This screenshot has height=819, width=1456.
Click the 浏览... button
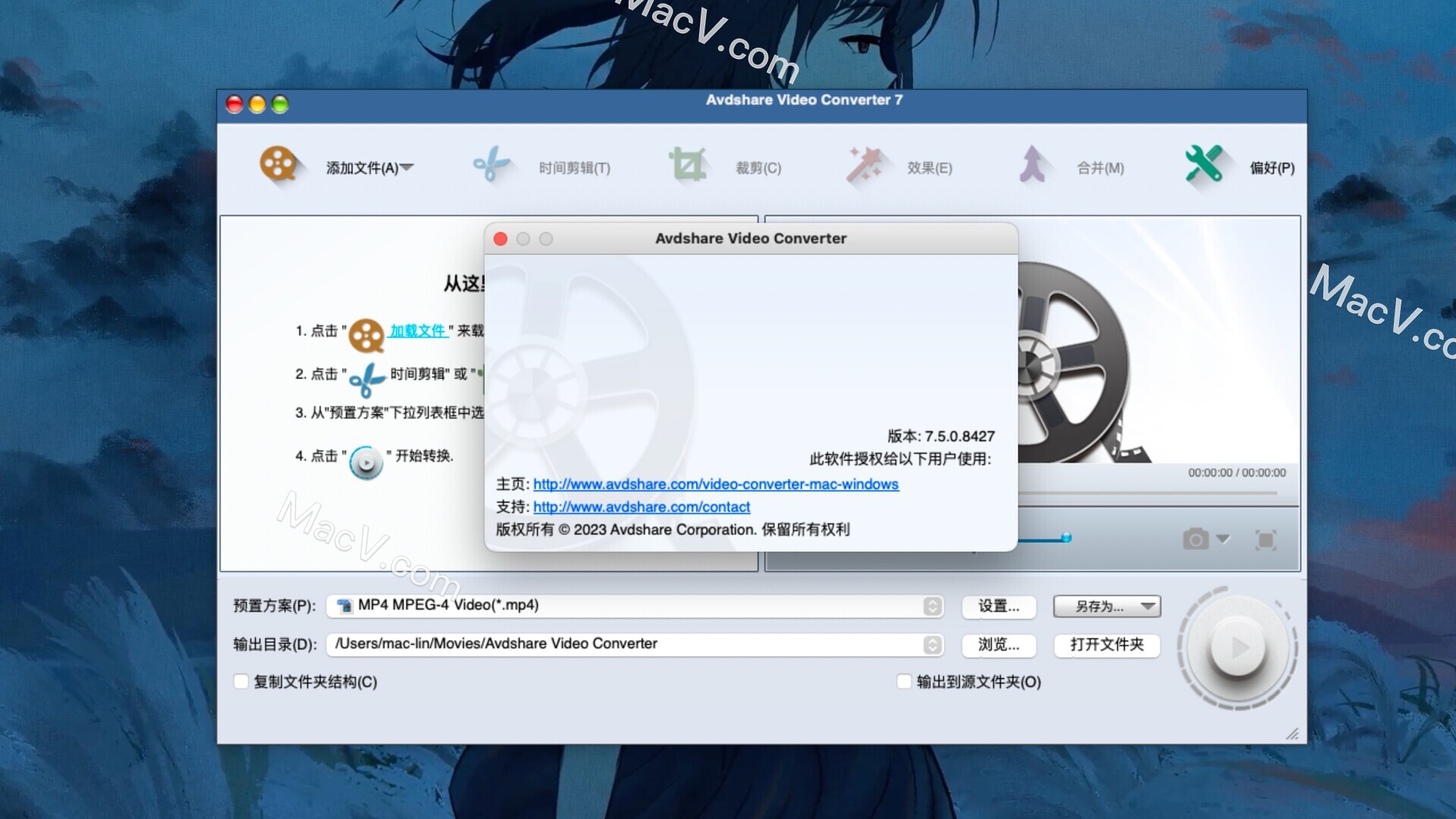(x=999, y=645)
